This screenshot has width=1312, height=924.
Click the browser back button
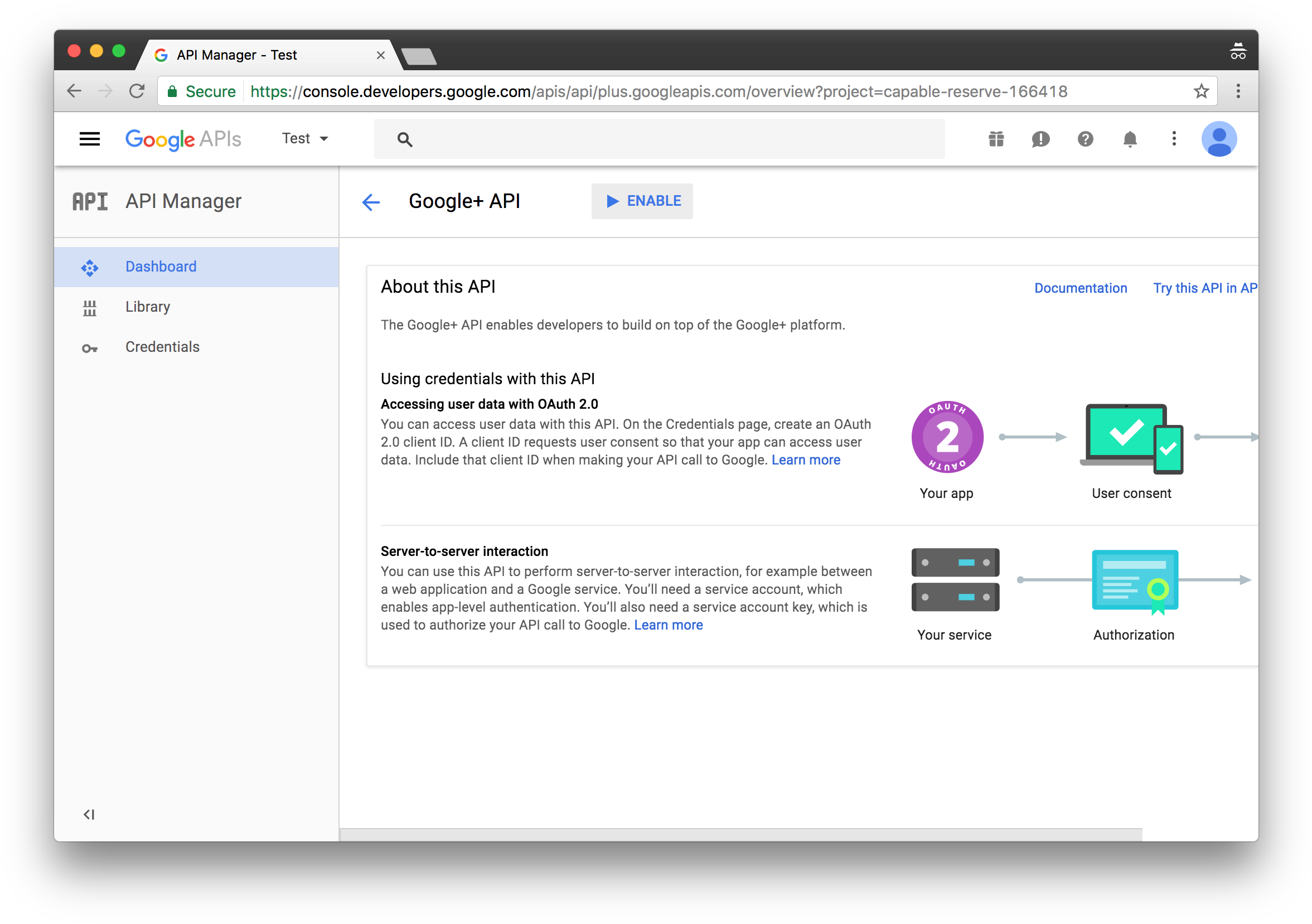[74, 91]
